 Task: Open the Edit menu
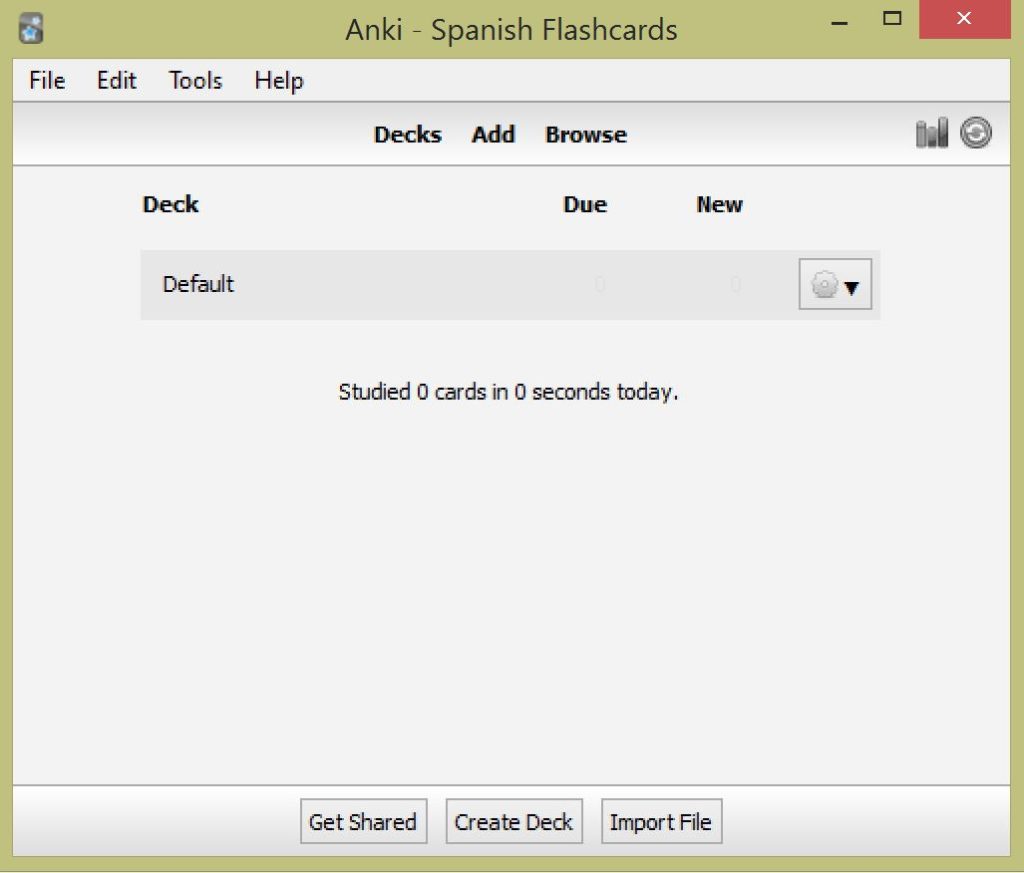point(117,81)
